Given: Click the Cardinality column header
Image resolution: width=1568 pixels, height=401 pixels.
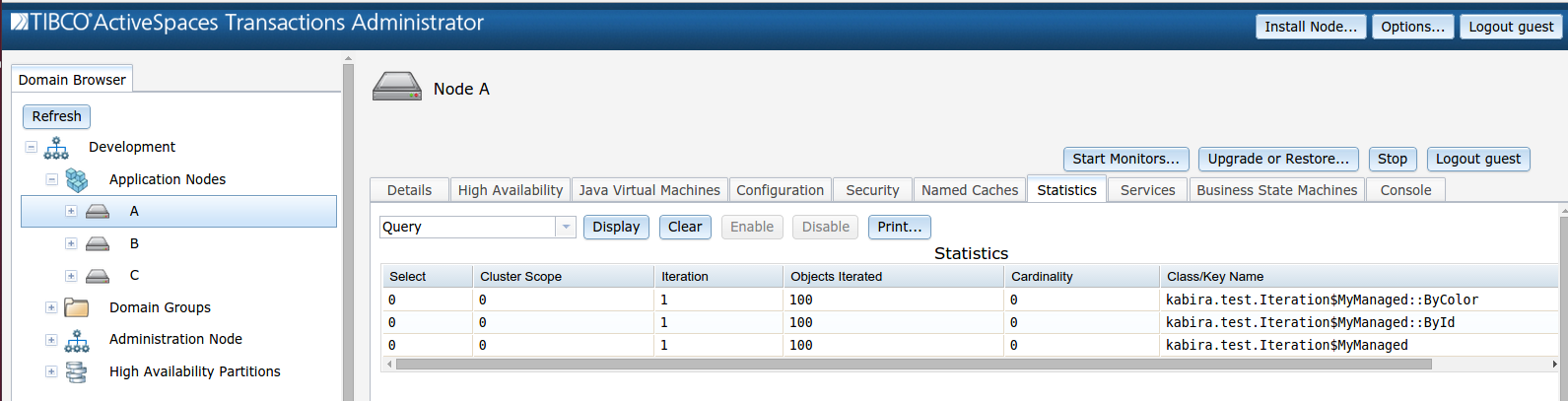Looking at the screenshot, I should coord(1081,277).
